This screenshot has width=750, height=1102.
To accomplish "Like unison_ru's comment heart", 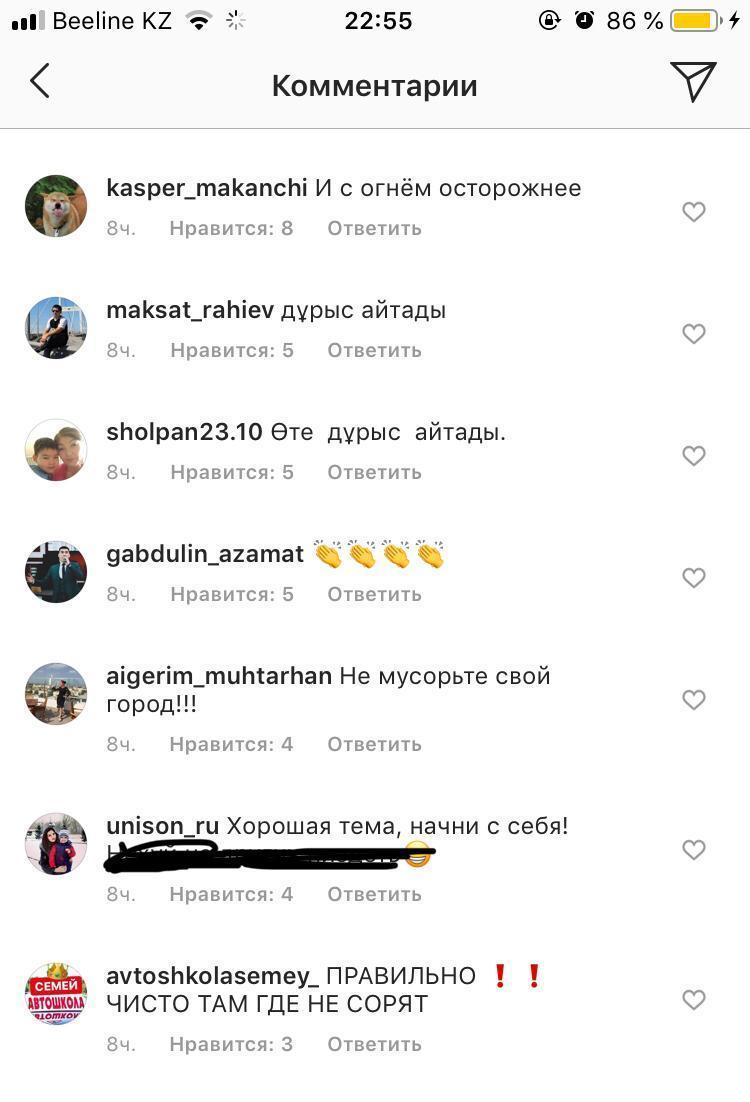I will tap(694, 850).
